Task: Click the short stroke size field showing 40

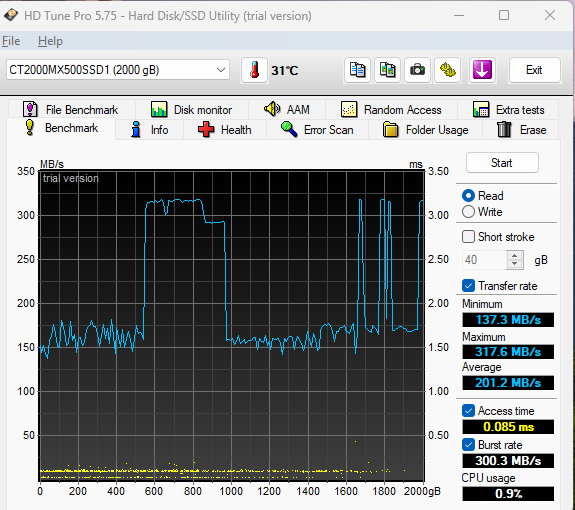Action: (x=485, y=260)
